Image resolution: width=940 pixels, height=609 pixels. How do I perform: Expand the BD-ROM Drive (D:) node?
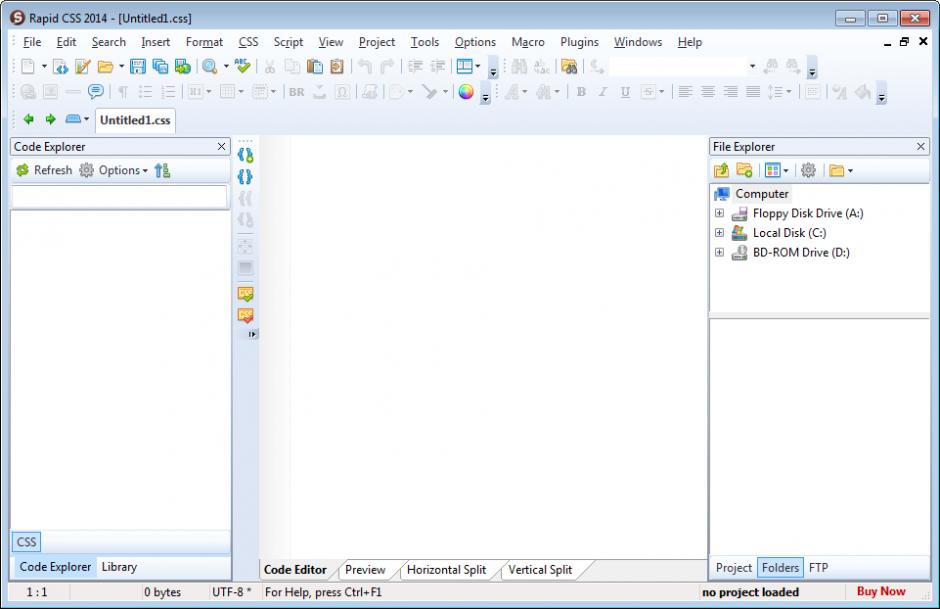(719, 252)
